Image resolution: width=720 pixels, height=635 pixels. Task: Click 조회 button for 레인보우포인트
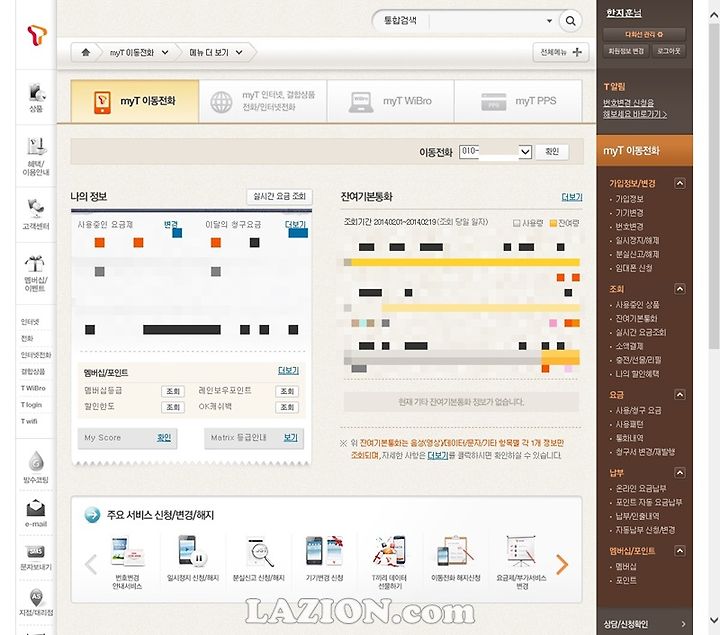pyautogui.click(x=287, y=391)
